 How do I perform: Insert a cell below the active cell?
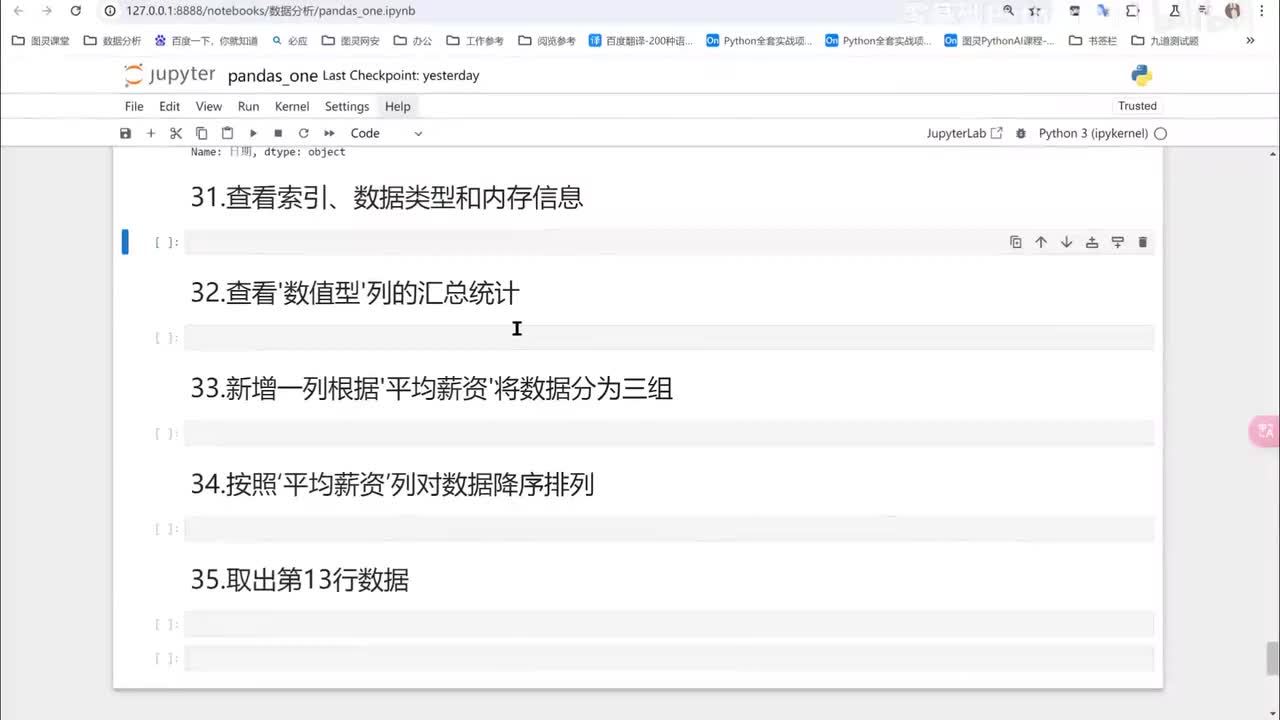point(1118,242)
